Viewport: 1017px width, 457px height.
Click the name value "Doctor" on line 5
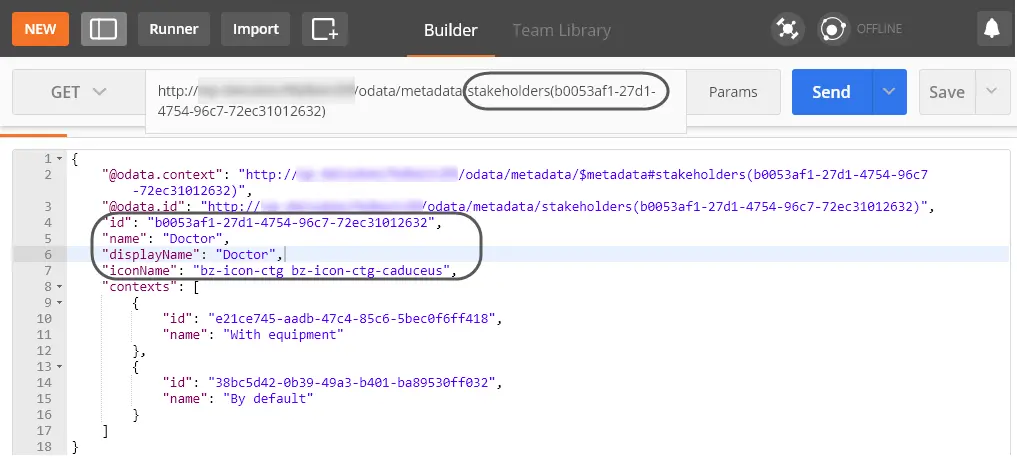point(191,239)
